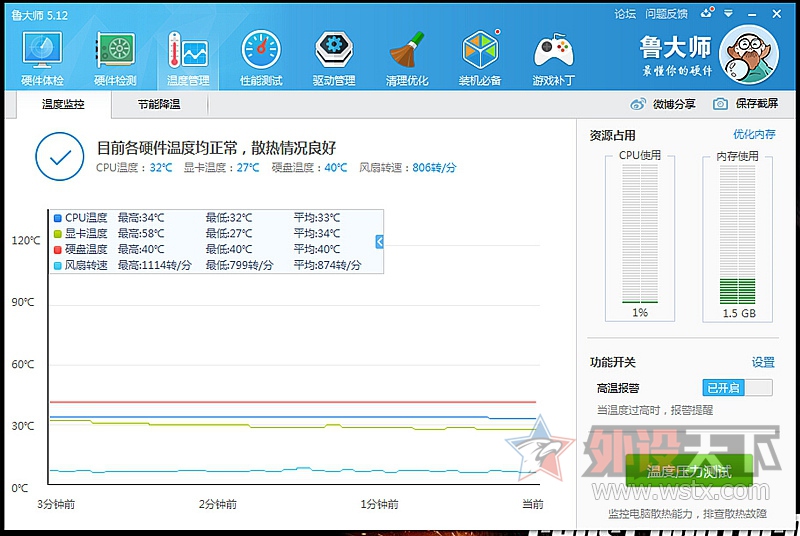Click the 1.5 GB memory value
Image resolution: width=800 pixels, height=536 pixels.
(x=739, y=313)
